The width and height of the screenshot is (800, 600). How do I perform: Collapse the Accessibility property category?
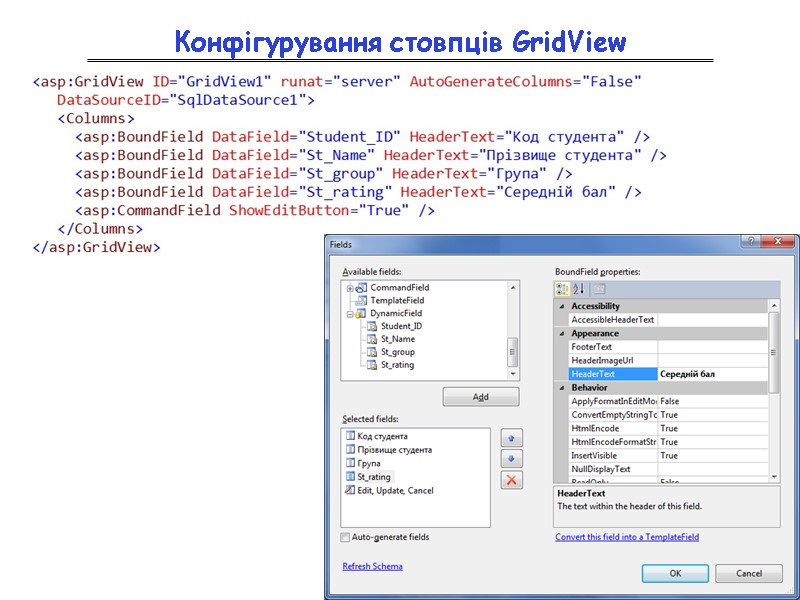coord(562,307)
